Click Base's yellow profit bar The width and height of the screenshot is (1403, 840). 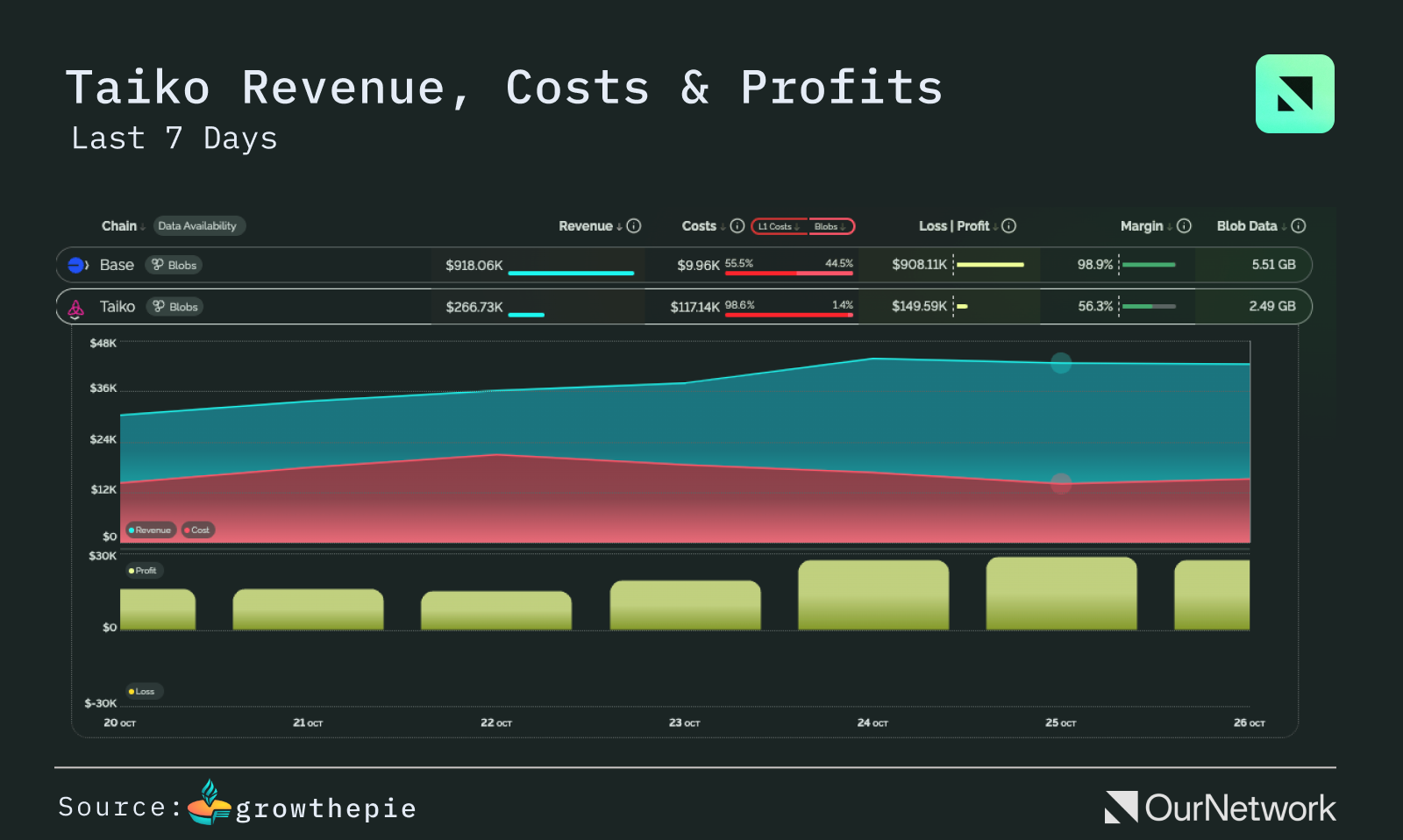[x=991, y=264]
